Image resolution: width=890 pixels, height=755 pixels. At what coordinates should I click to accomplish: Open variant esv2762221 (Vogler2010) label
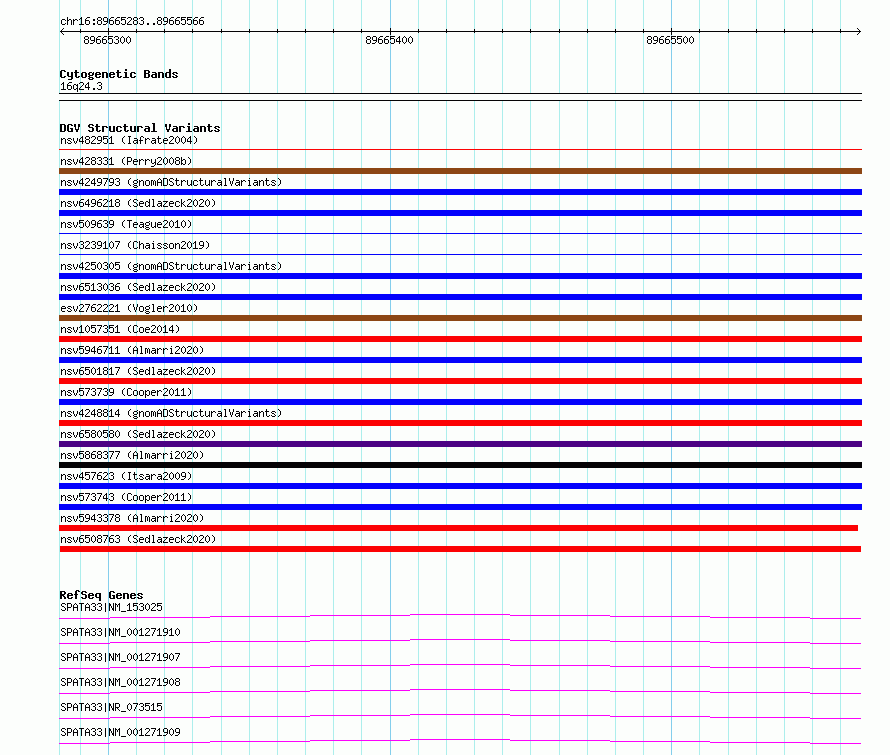click(129, 308)
